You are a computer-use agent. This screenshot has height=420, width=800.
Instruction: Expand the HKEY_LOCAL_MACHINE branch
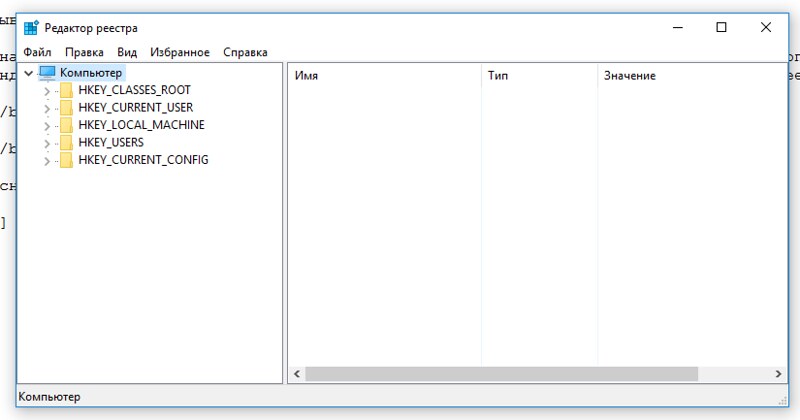[x=46, y=126]
